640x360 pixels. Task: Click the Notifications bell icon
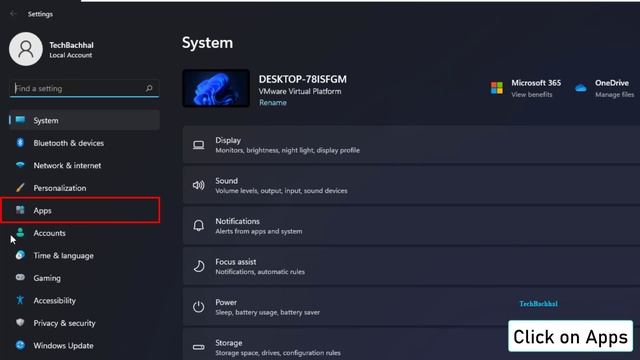click(199, 226)
